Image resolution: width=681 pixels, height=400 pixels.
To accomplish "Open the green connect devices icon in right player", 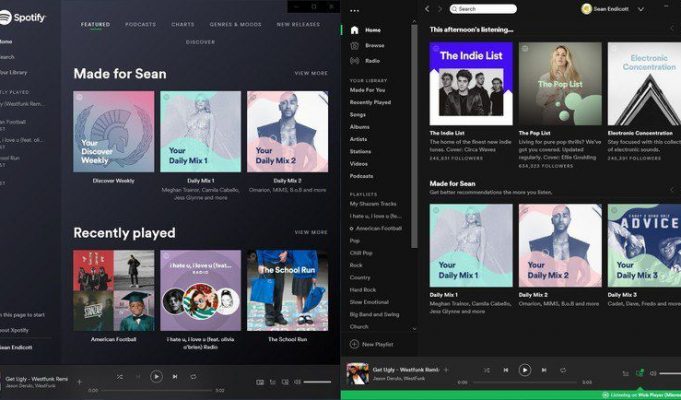I will [x=639, y=373].
